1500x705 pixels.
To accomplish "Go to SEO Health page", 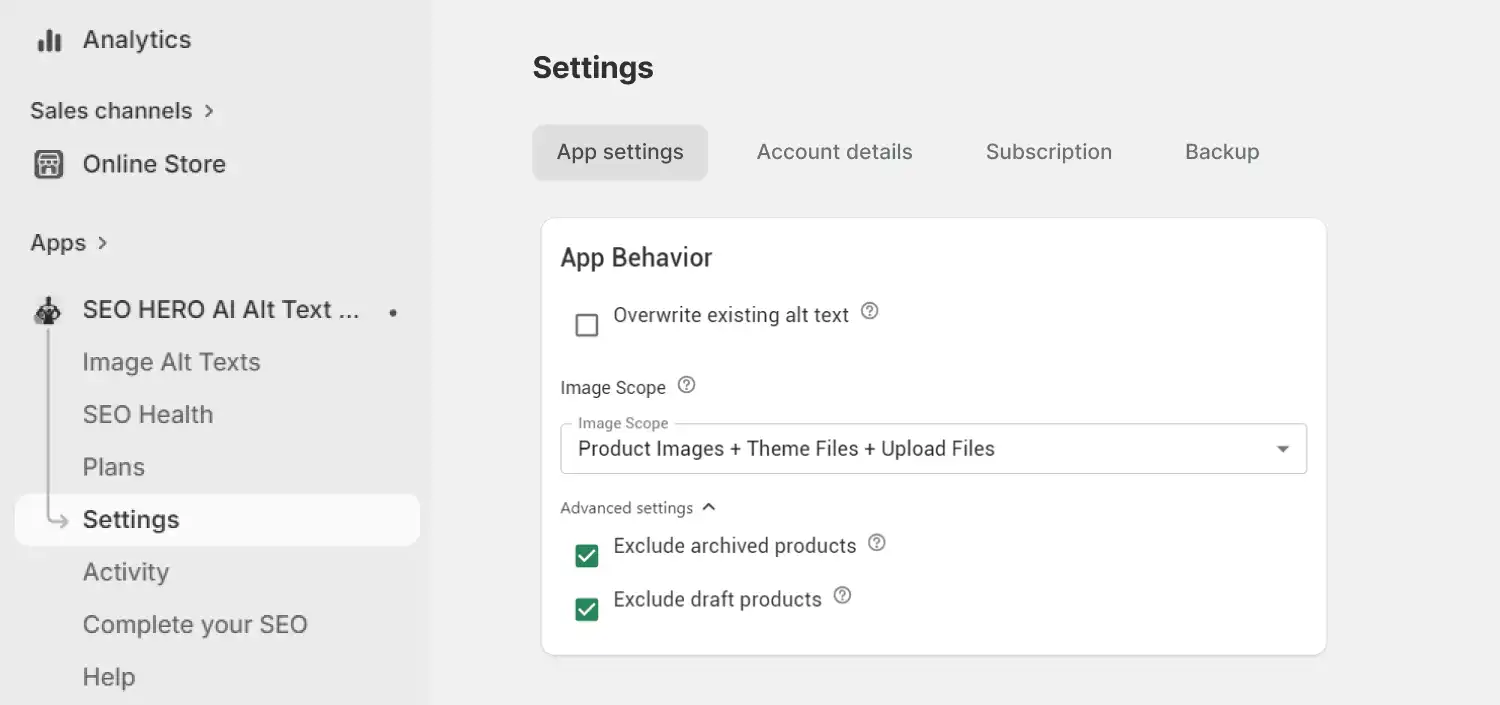I will pyautogui.click(x=148, y=415).
